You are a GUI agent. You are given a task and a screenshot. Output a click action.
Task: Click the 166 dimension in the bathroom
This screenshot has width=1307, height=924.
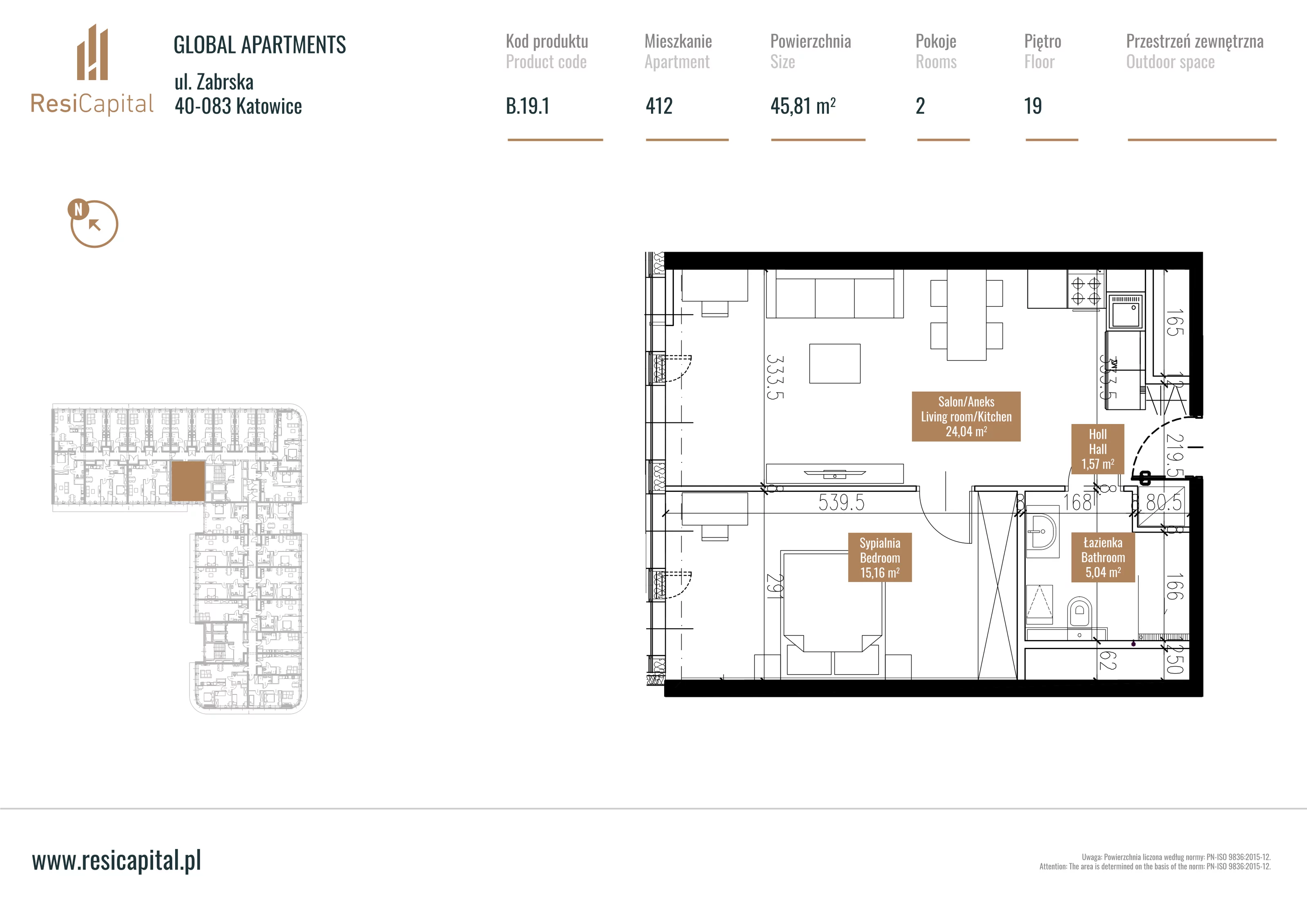[x=1175, y=587]
